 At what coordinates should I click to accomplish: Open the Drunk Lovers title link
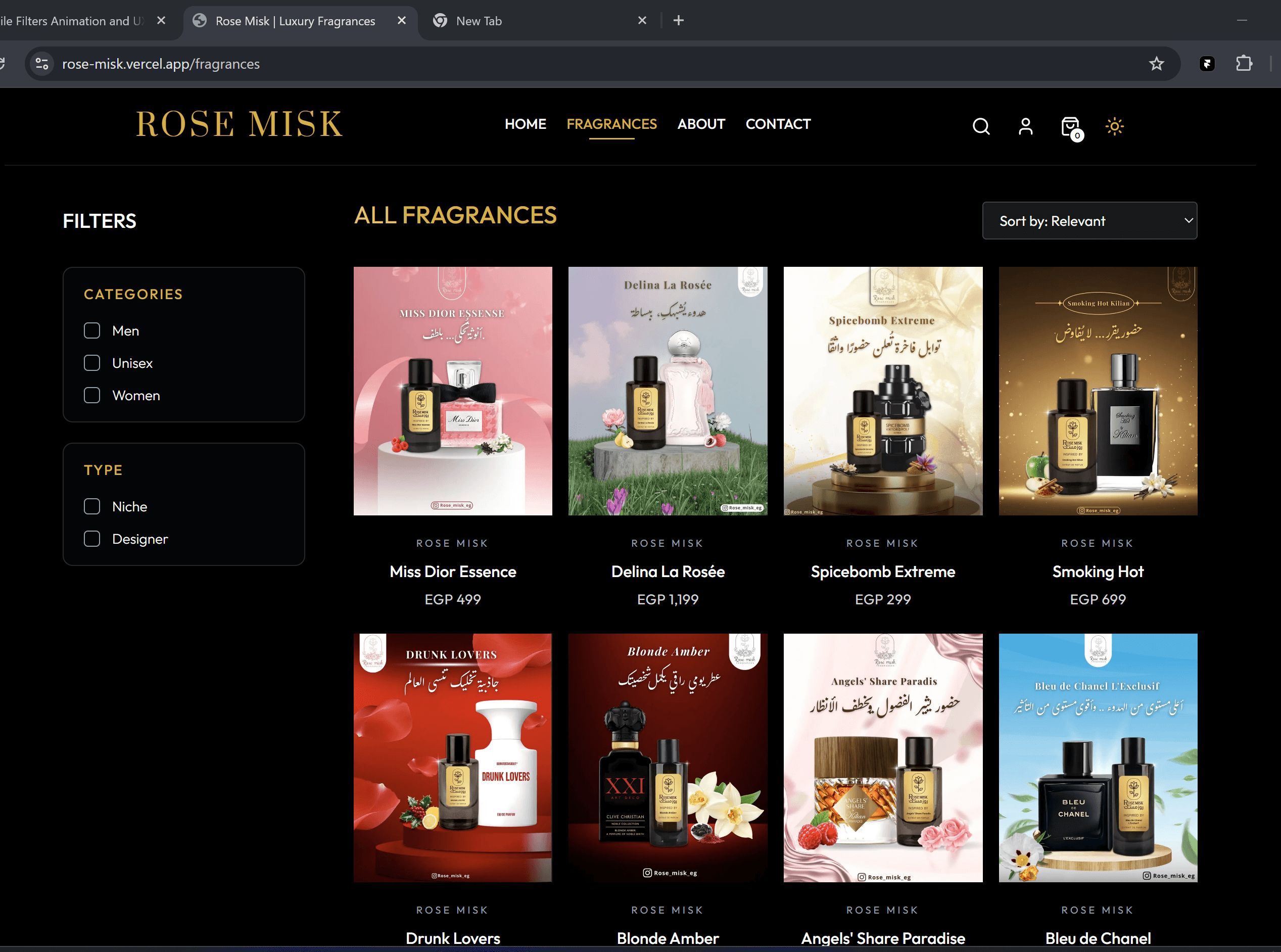click(x=452, y=938)
